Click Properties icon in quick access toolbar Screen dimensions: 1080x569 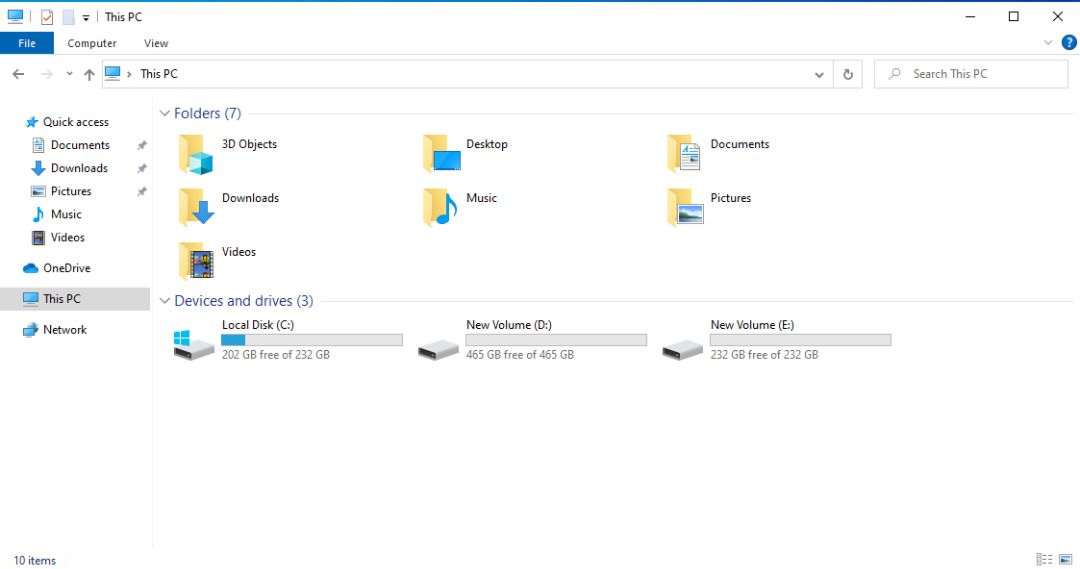(x=47, y=17)
